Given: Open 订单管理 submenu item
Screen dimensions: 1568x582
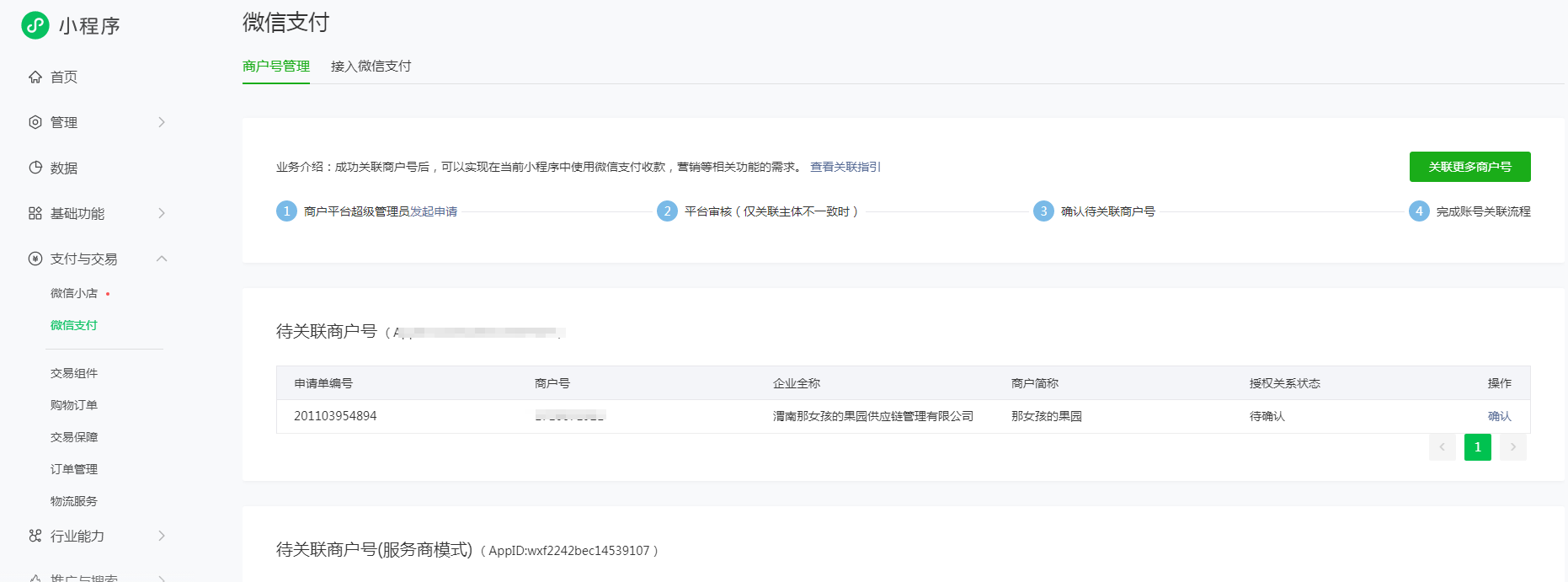Looking at the screenshot, I should point(74,469).
